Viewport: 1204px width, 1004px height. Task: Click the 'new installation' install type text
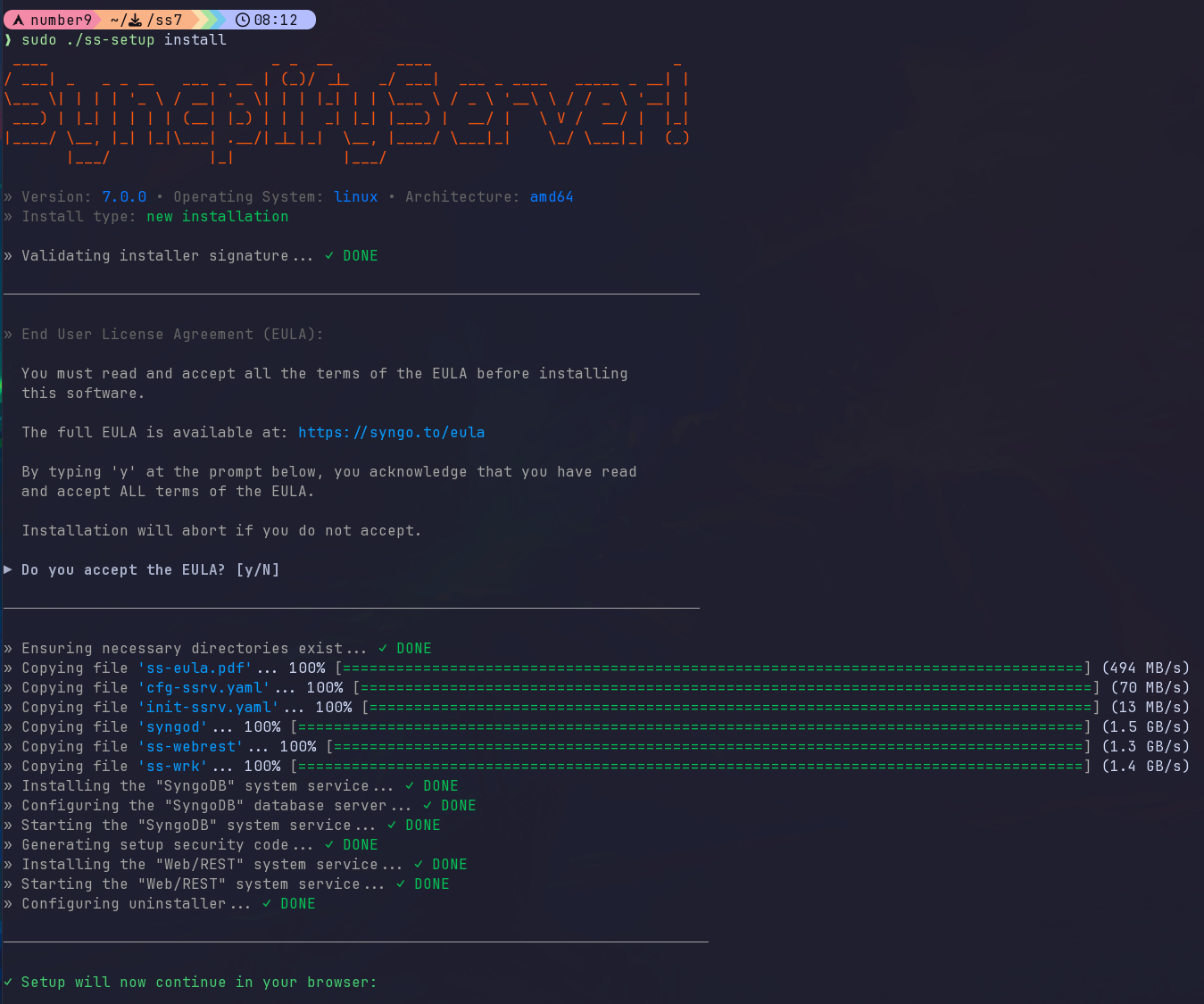coord(216,216)
